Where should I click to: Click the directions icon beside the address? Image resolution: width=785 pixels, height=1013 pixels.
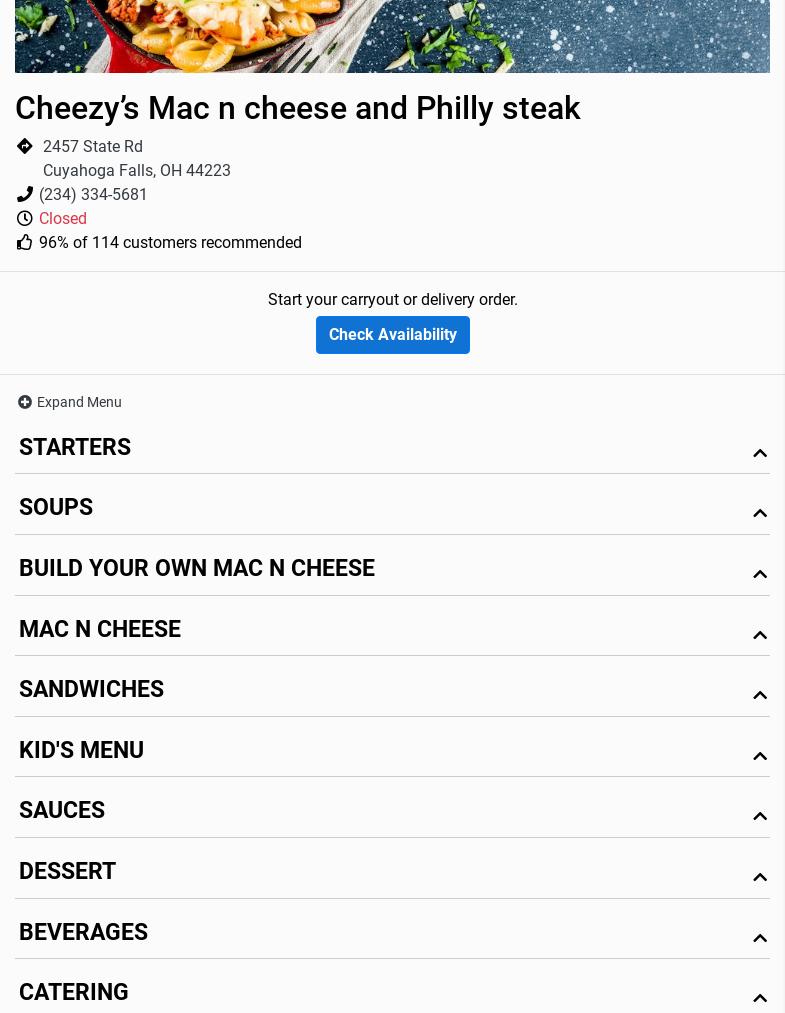[25, 147]
